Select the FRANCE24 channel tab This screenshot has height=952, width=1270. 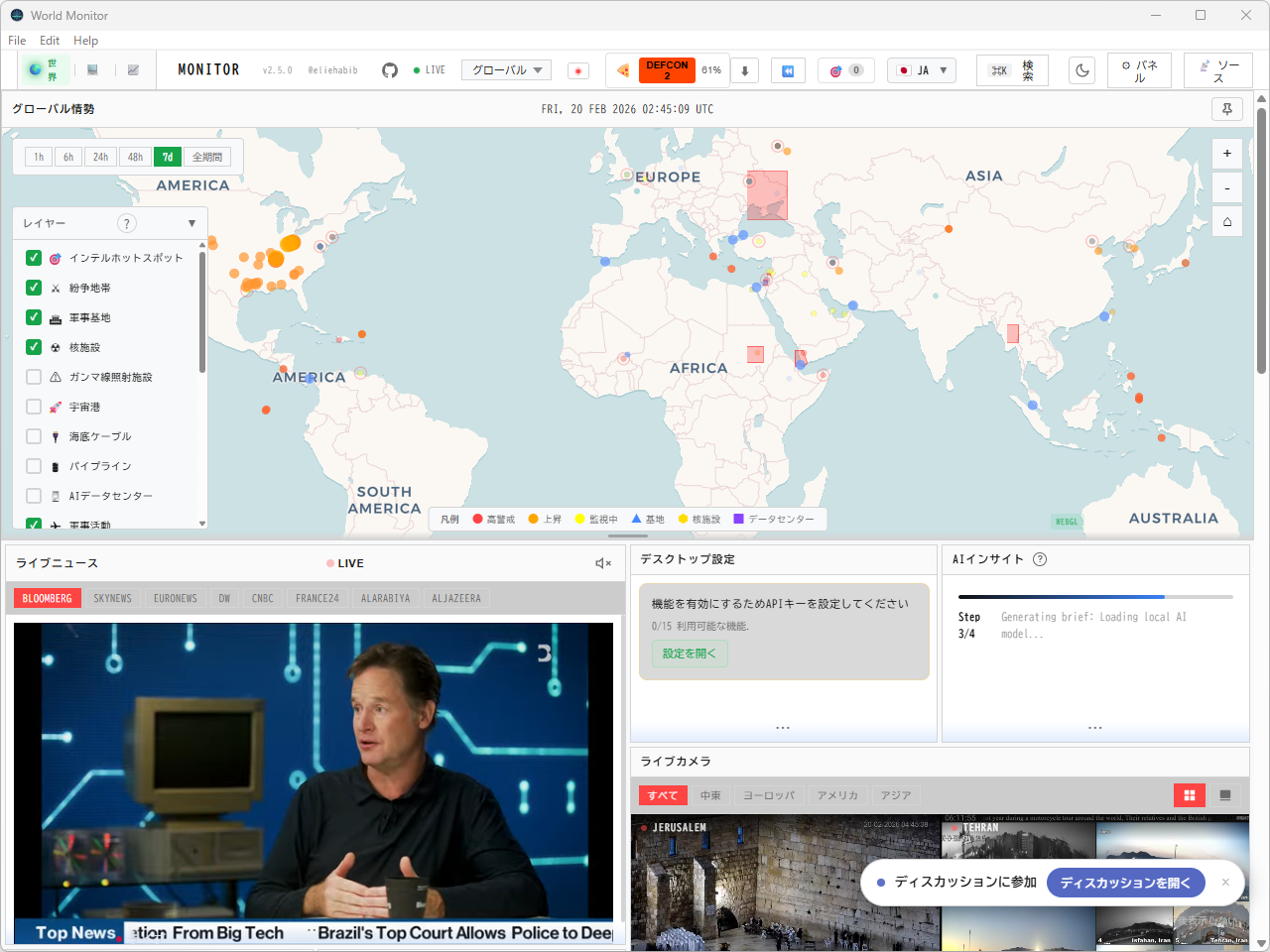point(317,599)
